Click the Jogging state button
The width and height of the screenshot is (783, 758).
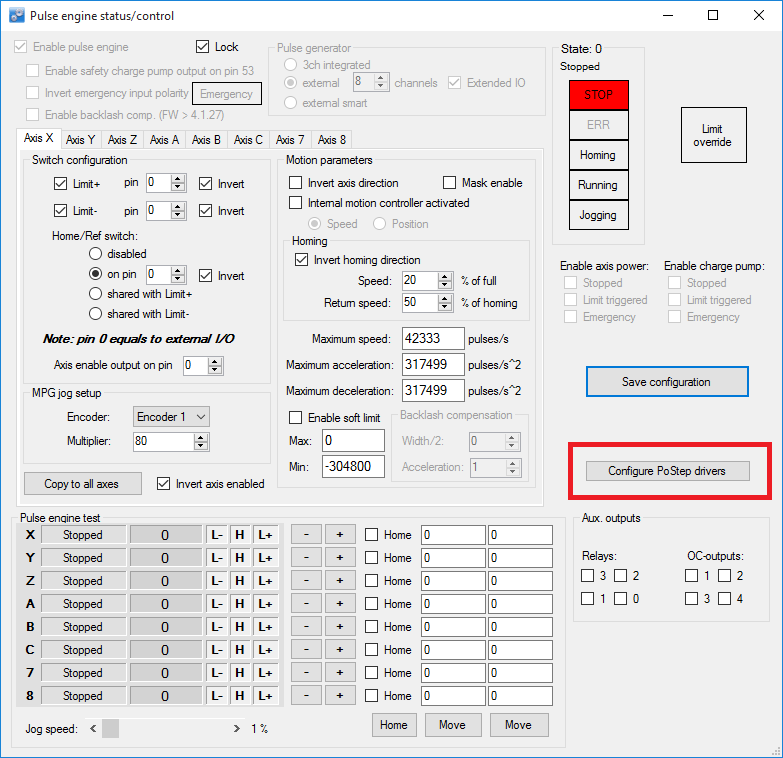(x=599, y=215)
